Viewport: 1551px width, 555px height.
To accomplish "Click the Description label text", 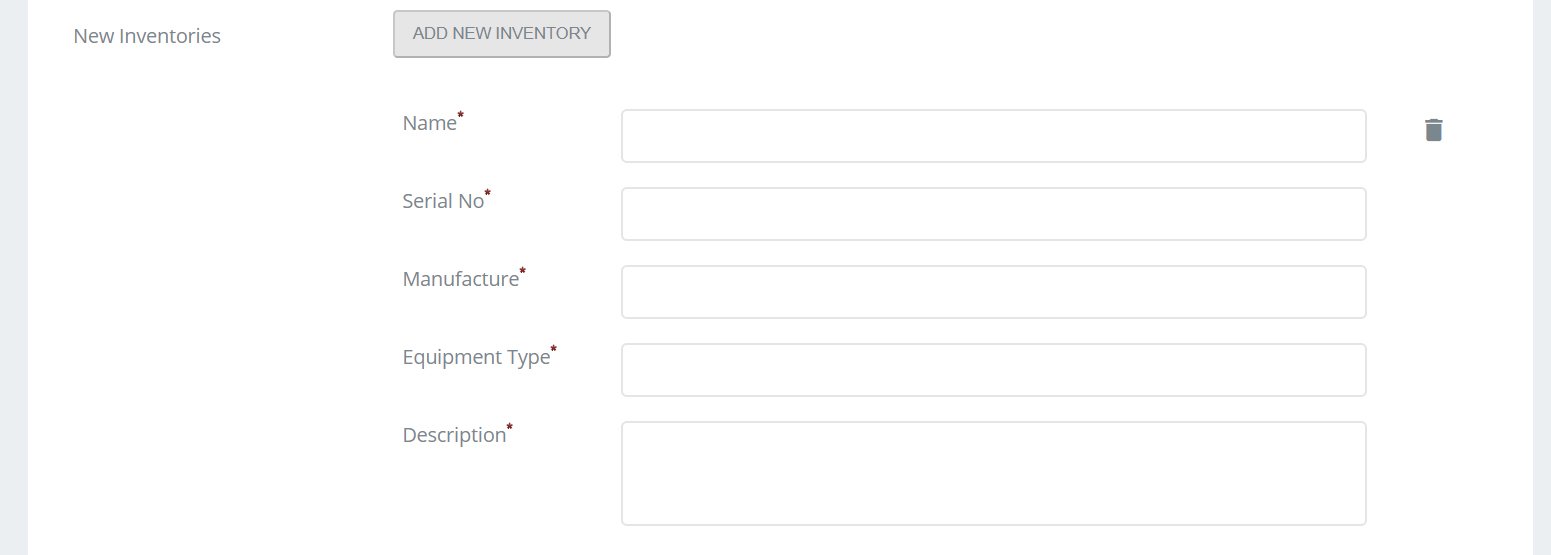I will pyautogui.click(x=453, y=435).
